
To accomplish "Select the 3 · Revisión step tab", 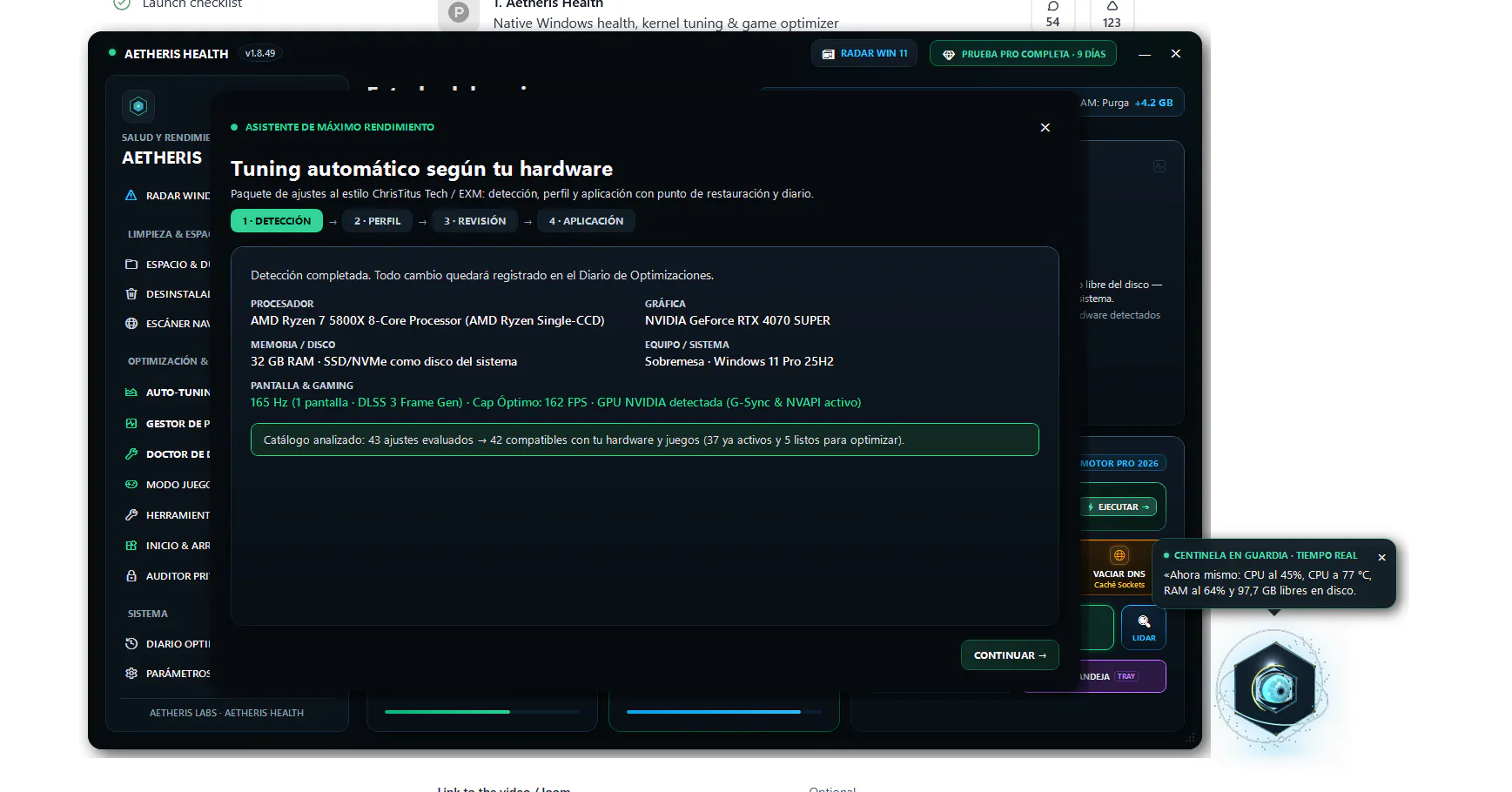I will [475, 221].
